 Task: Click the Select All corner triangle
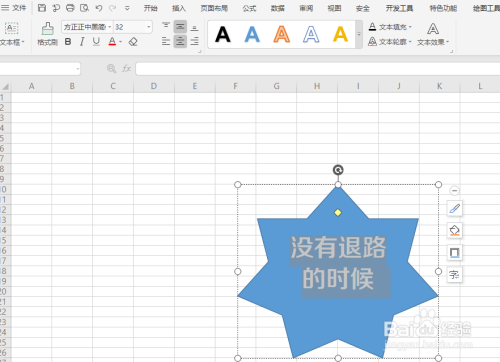pyautogui.click(x=5, y=87)
